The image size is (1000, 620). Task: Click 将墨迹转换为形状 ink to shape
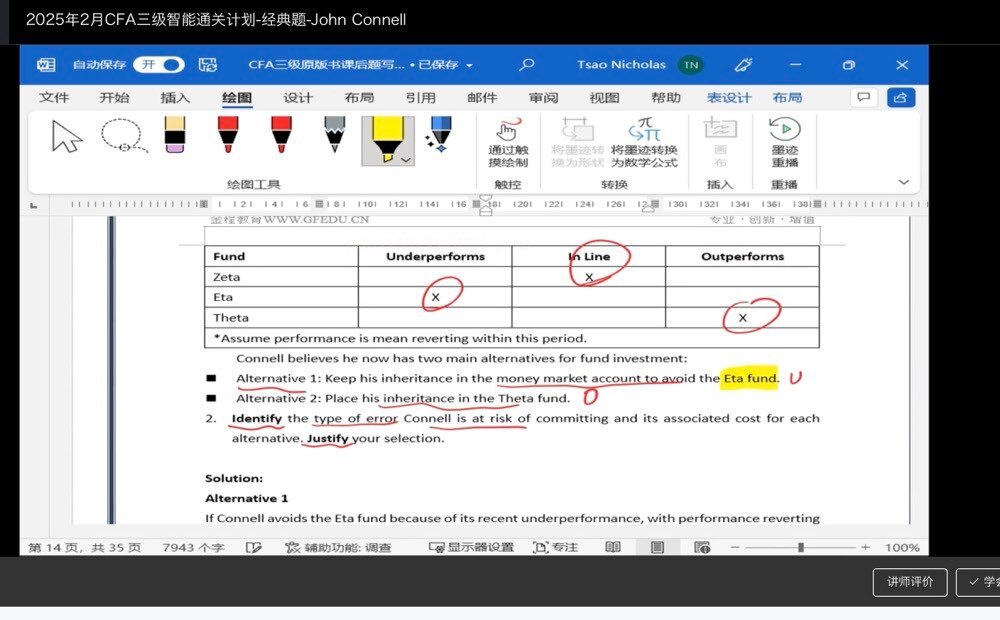pos(578,143)
